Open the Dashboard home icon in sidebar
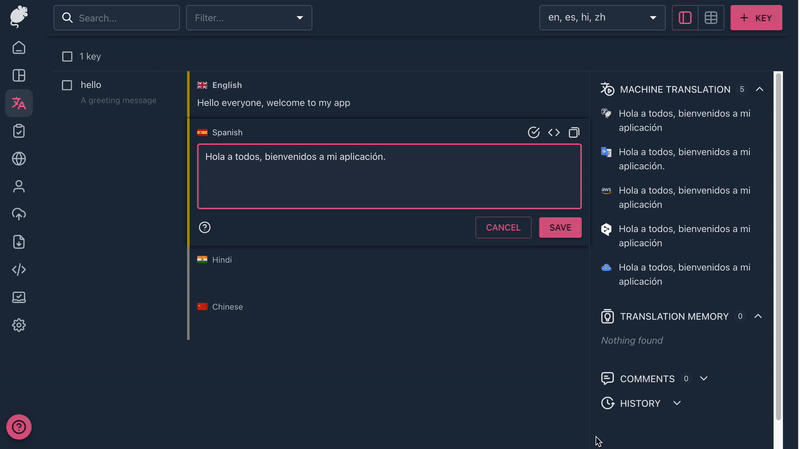 tap(19, 48)
